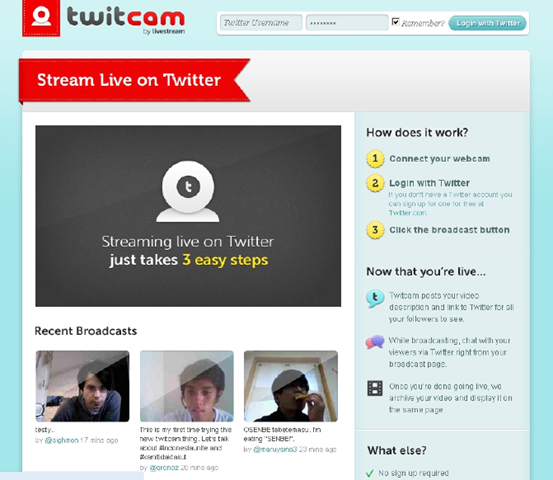Click the pink and purple chat bubbles icon

[375, 342]
